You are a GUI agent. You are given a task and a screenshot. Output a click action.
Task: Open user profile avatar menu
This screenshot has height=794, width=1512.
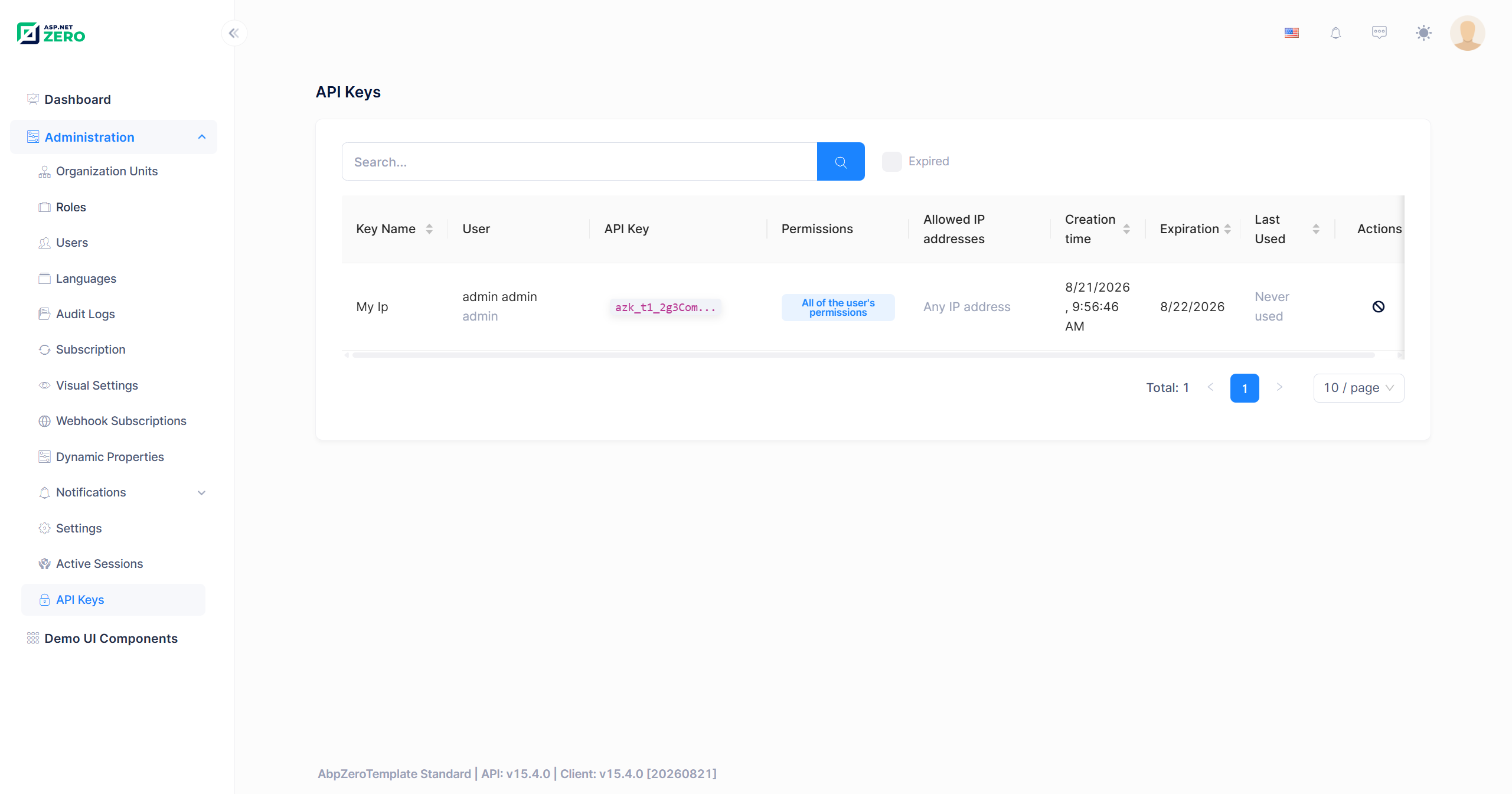click(x=1468, y=33)
